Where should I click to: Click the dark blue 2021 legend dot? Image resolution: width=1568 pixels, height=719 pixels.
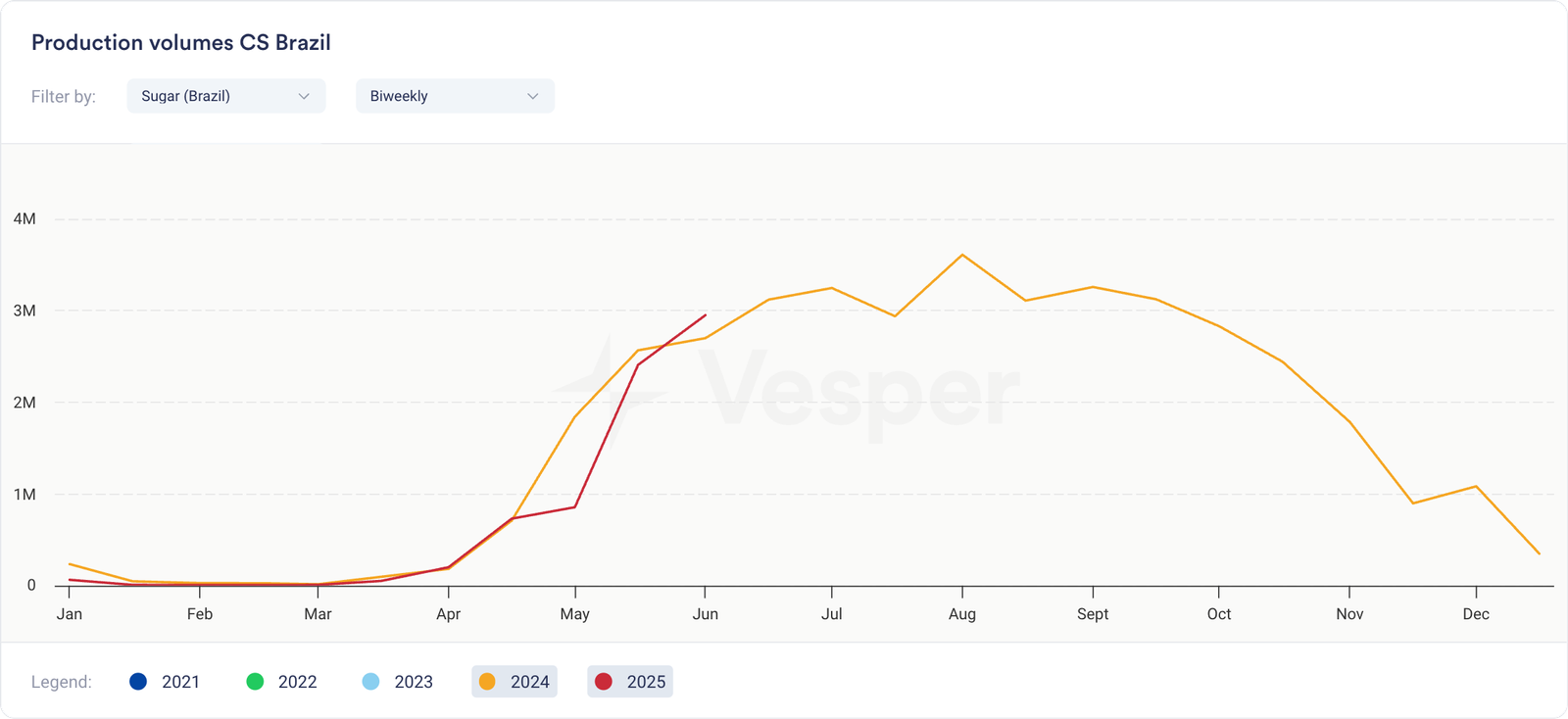coord(138,682)
